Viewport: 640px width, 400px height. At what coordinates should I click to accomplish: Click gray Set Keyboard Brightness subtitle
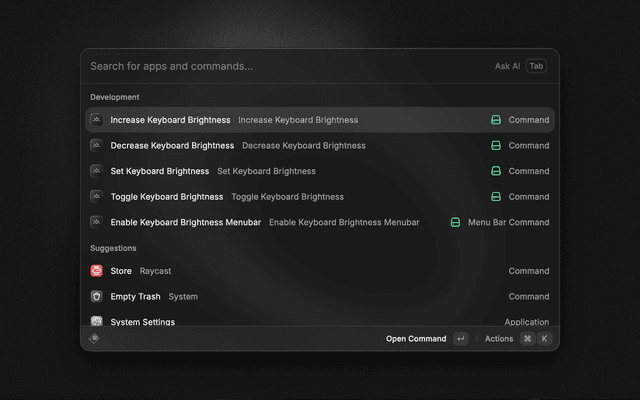(x=266, y=171)
